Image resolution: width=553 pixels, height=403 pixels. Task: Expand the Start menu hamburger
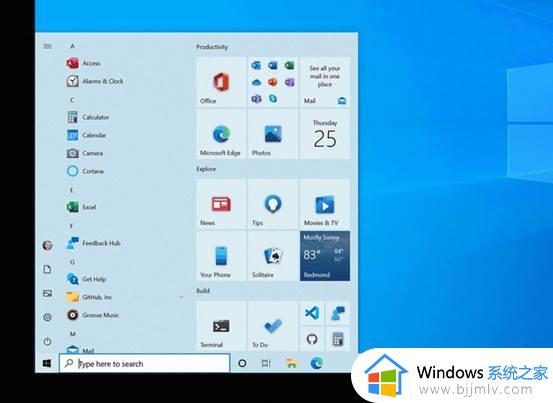click(47, 46)
